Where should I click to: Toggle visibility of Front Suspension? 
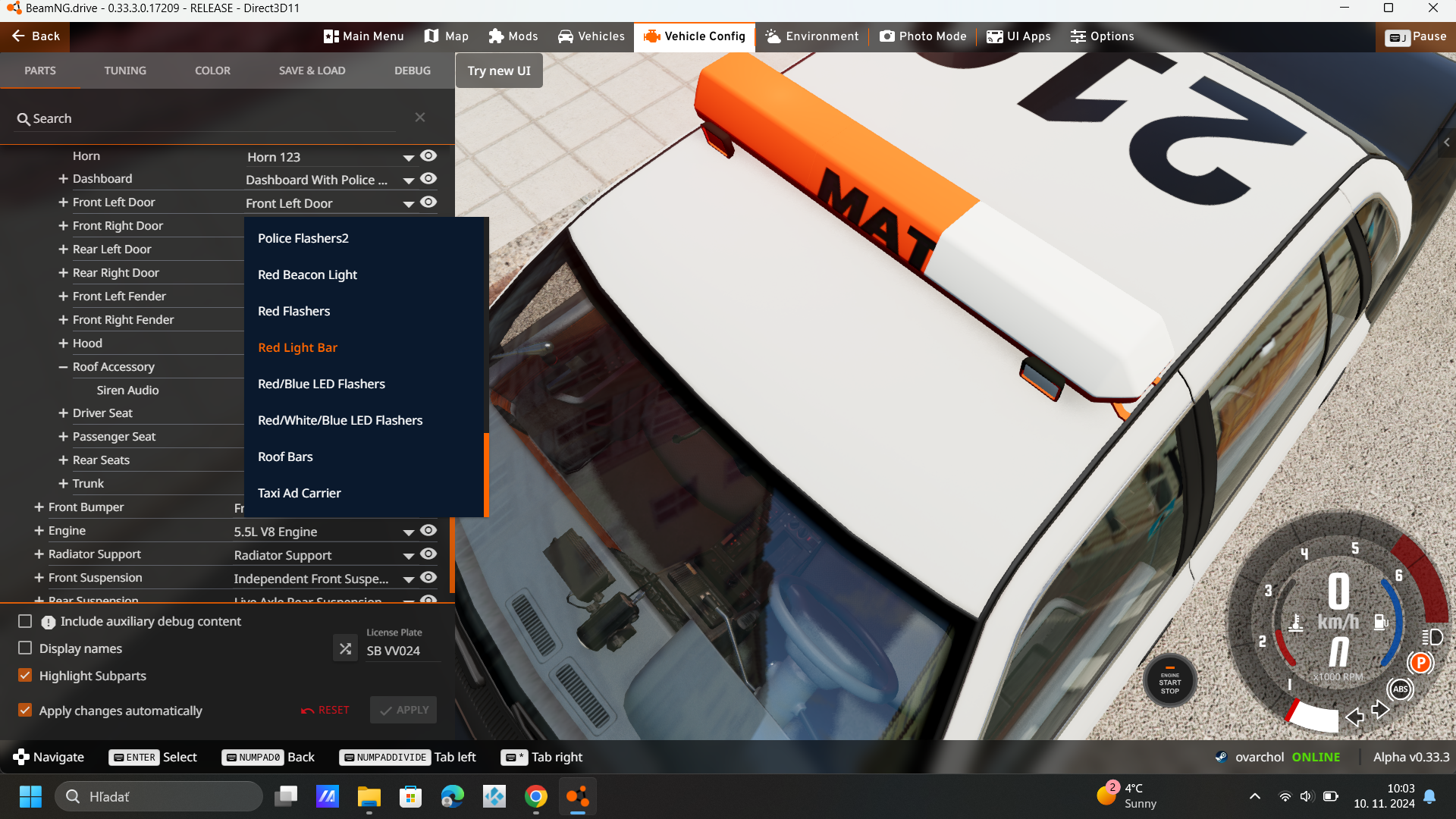click(x=428, y=577)
